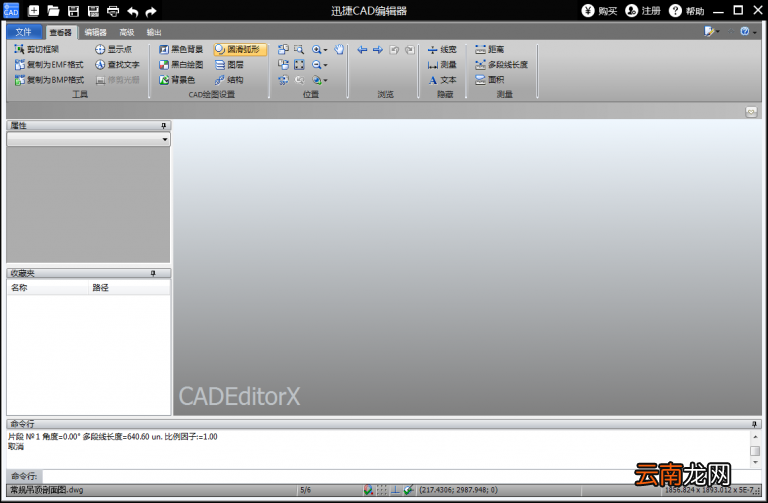
Task: Click the command log scrollbar down arrow
Action: 755,462
